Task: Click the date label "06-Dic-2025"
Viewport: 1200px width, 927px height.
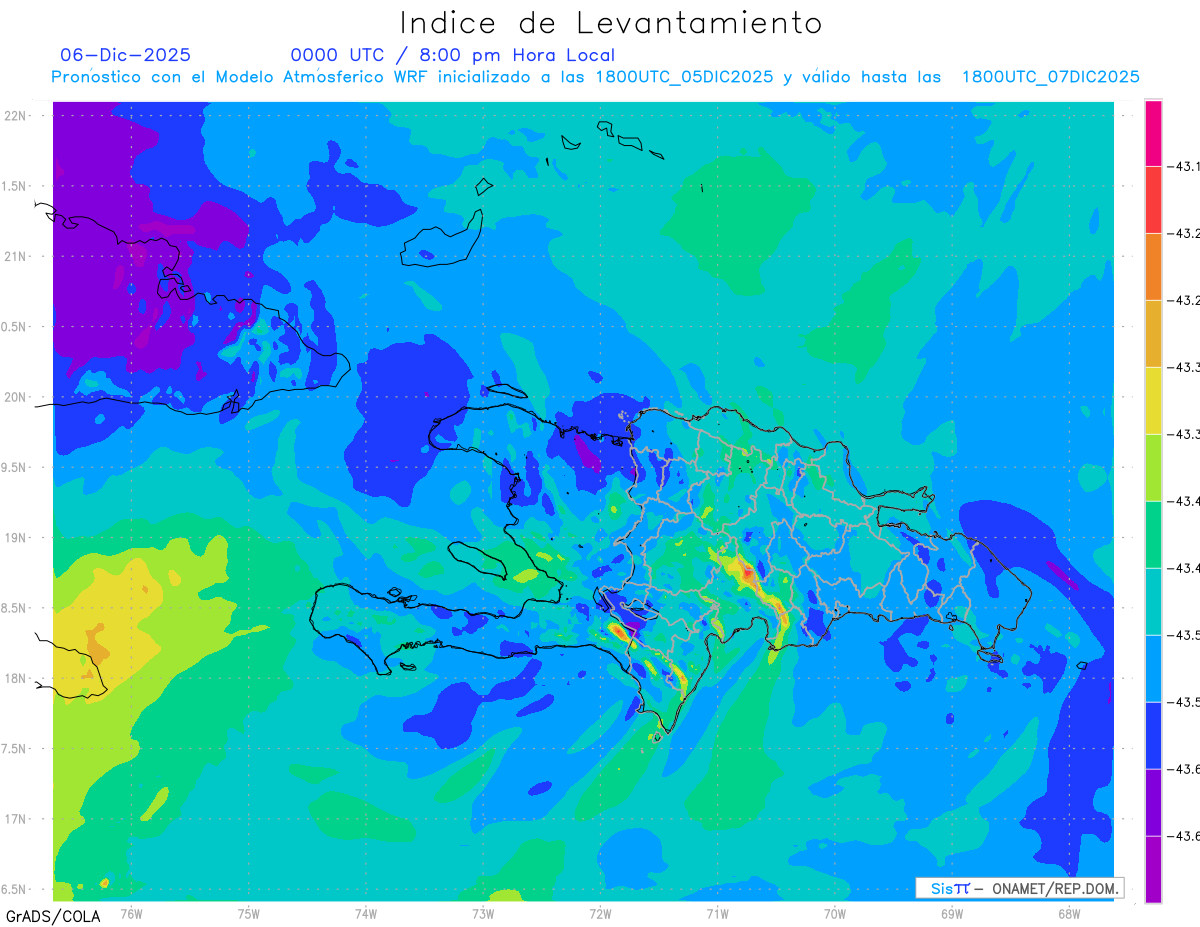Action: [x=125, y=55]
